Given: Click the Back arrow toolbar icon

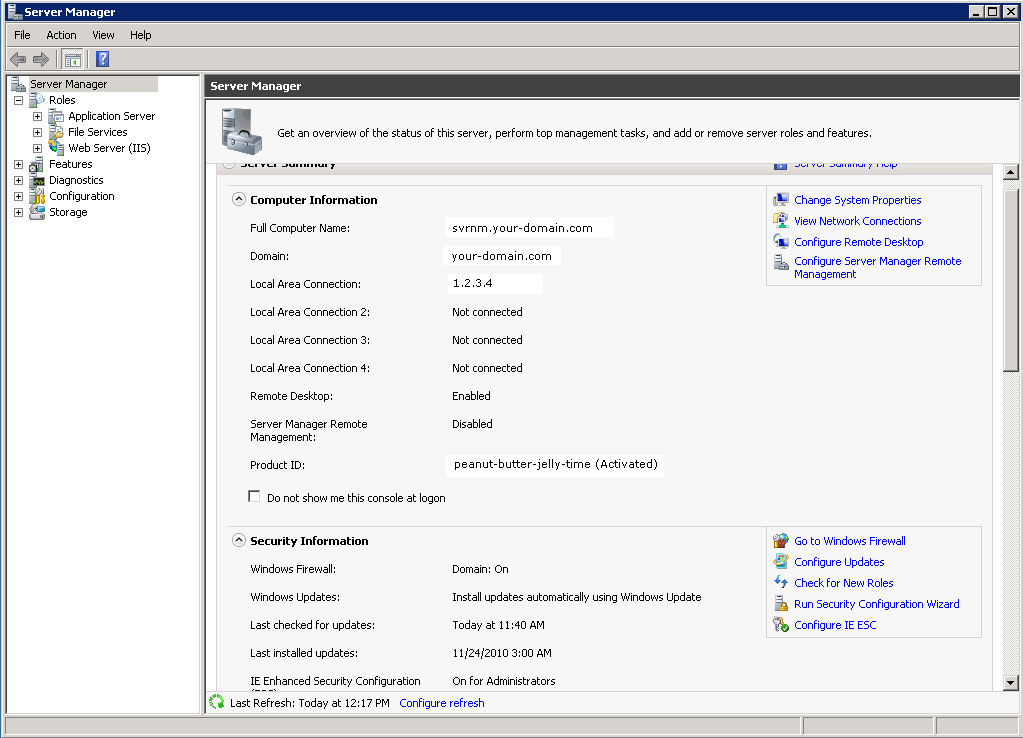Looking at the screenshot, I should (x=18, y=59).
